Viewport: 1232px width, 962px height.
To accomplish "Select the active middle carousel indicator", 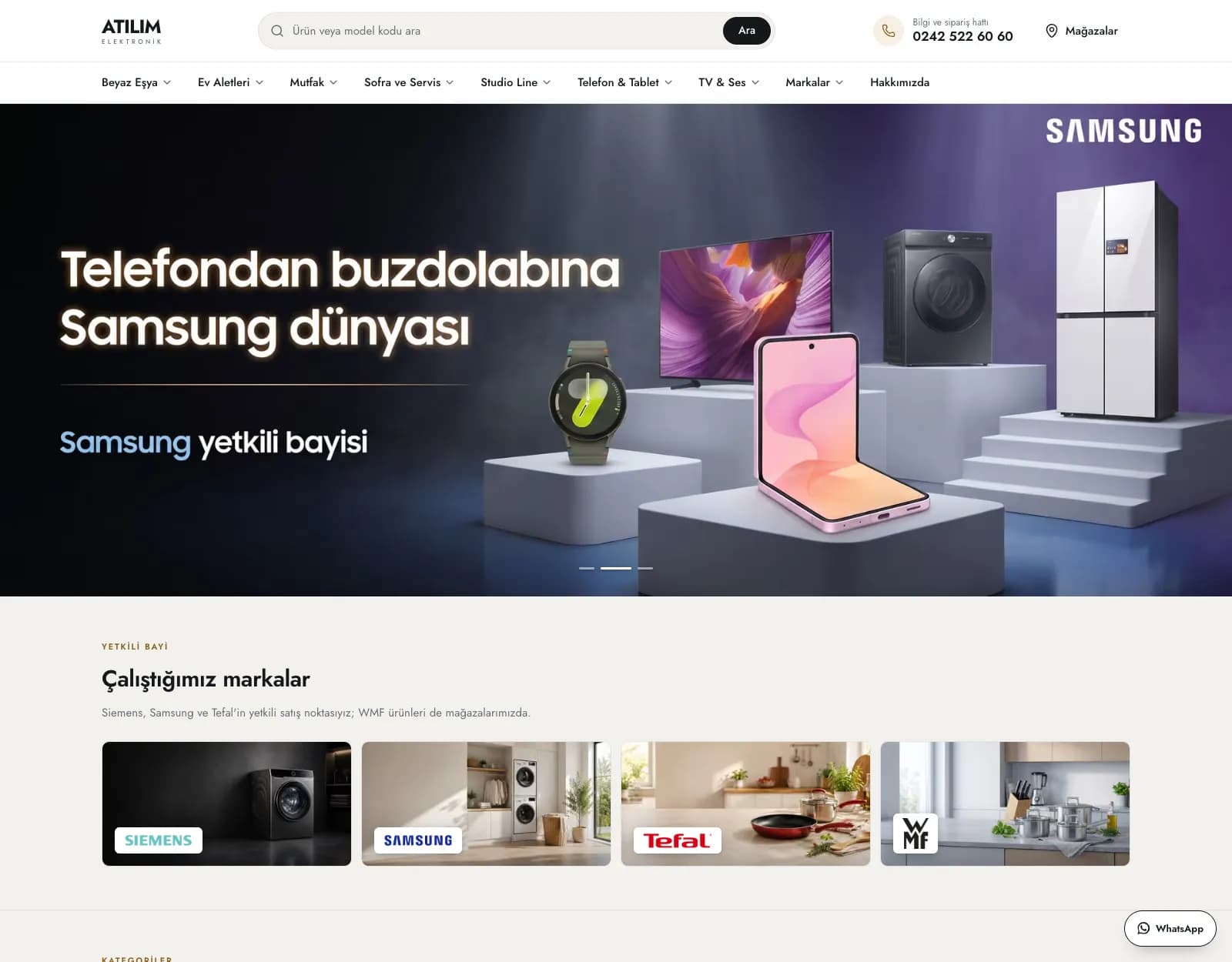I will tap(616, 568).
